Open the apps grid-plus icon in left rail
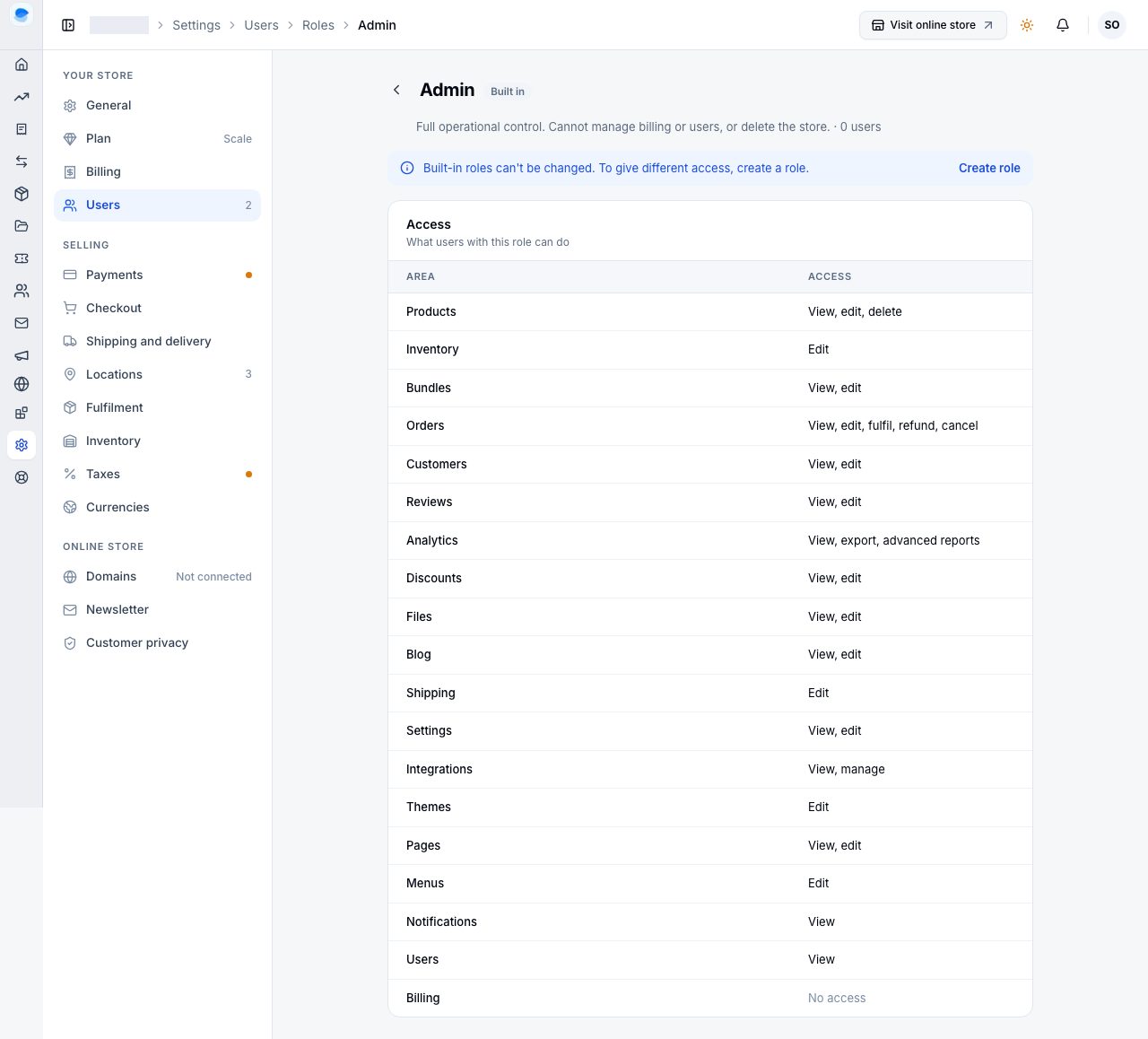 click(22, 413)
